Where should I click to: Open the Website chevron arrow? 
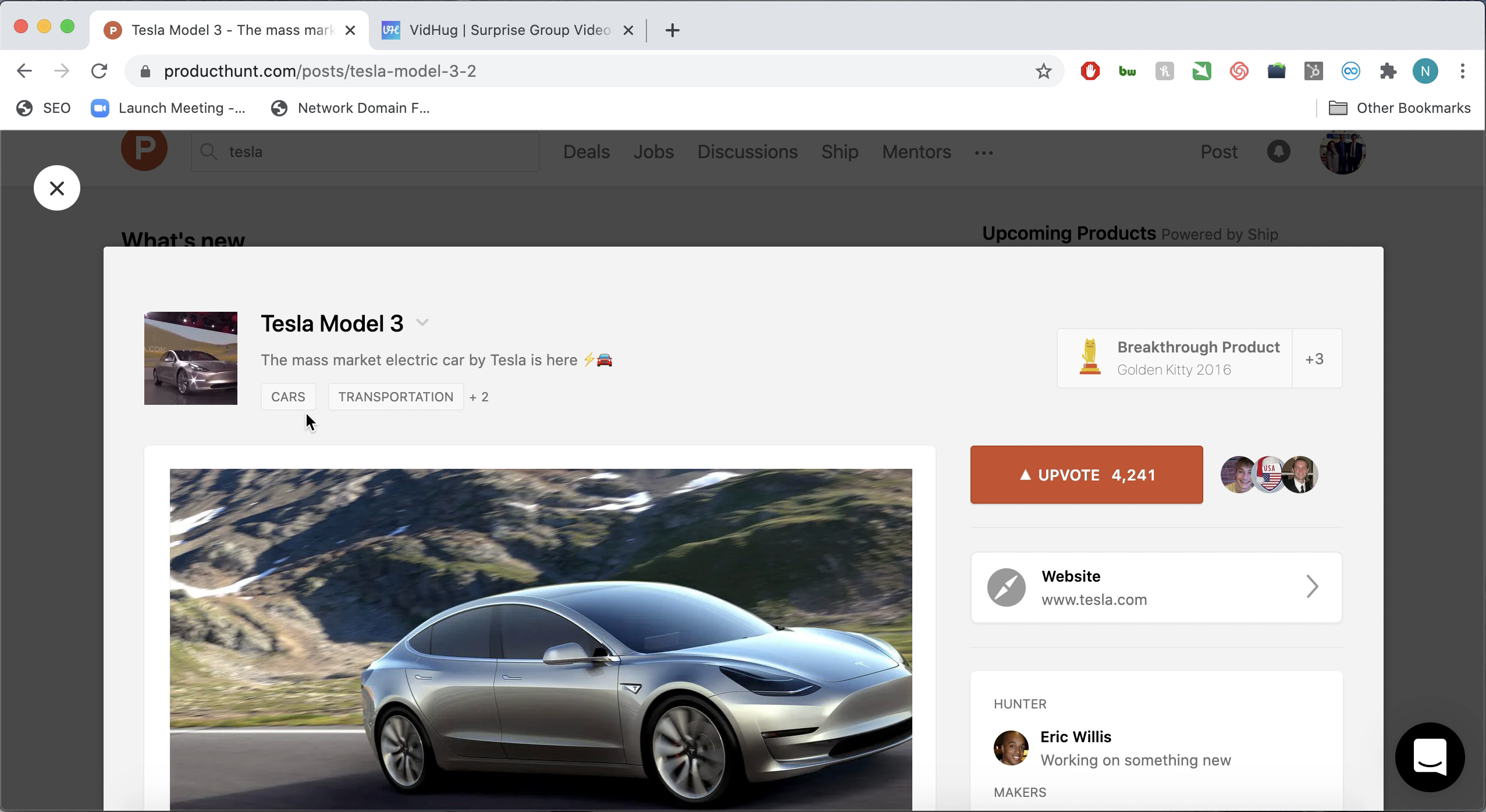pos(1312,587)
